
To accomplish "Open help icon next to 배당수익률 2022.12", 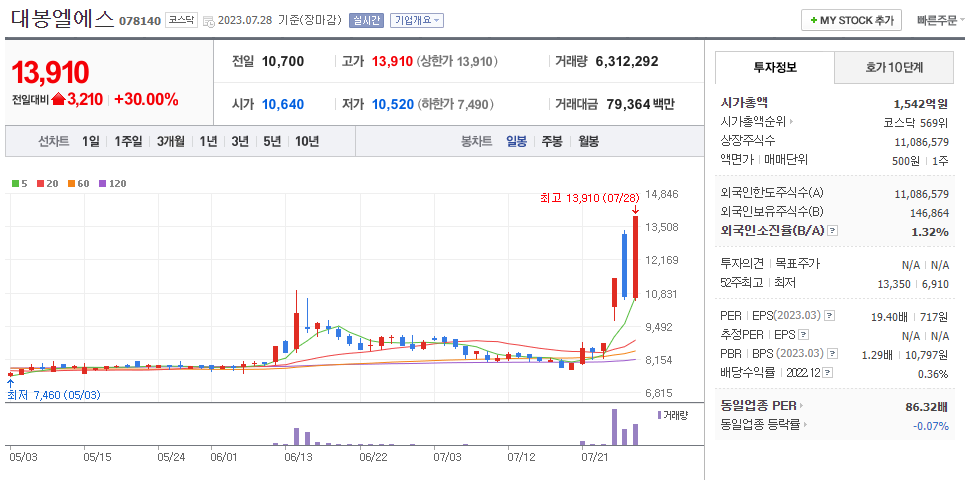I will point(828,373).
